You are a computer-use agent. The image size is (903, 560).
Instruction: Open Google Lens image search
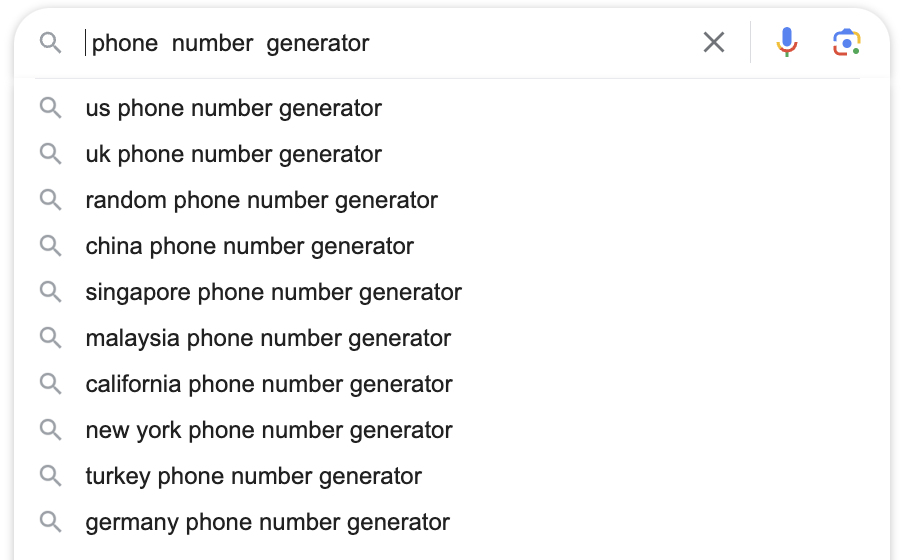point(846,42)
